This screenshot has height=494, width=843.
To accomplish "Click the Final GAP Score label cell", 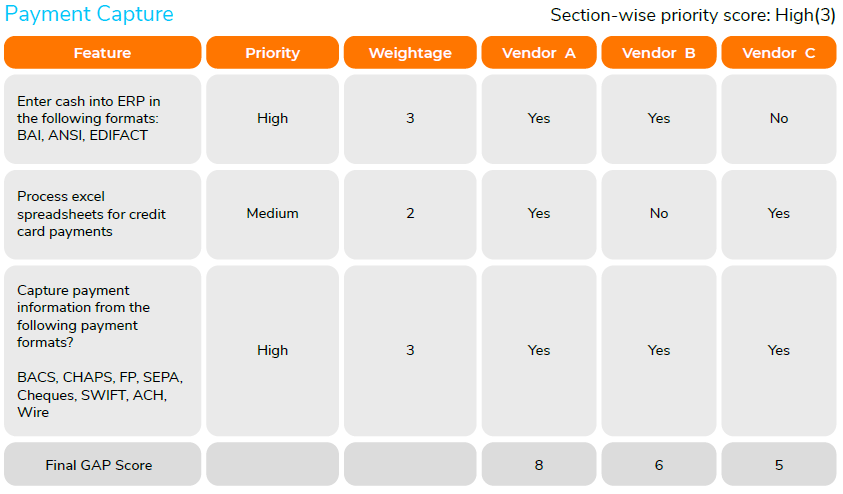I will click(102, 465).
